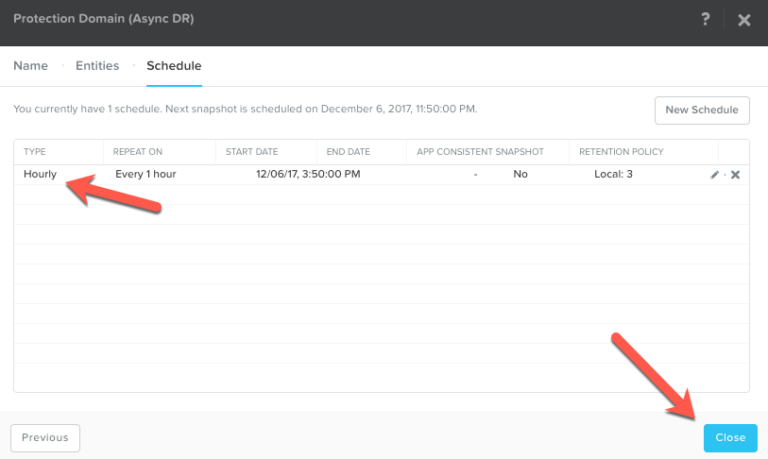768x459 pixels.
Task: Open the help question mark icon
Action: 705,19
